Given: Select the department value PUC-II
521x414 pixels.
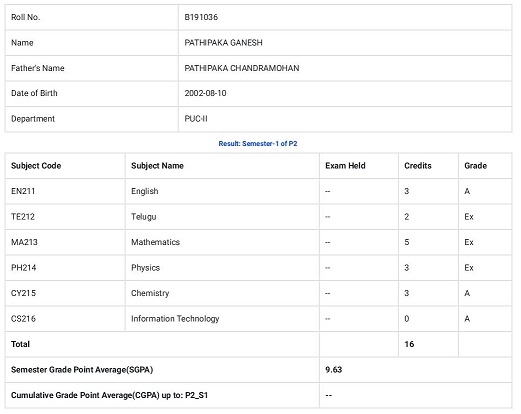Looking at the screenshot, I should click(x=196, y=119).
